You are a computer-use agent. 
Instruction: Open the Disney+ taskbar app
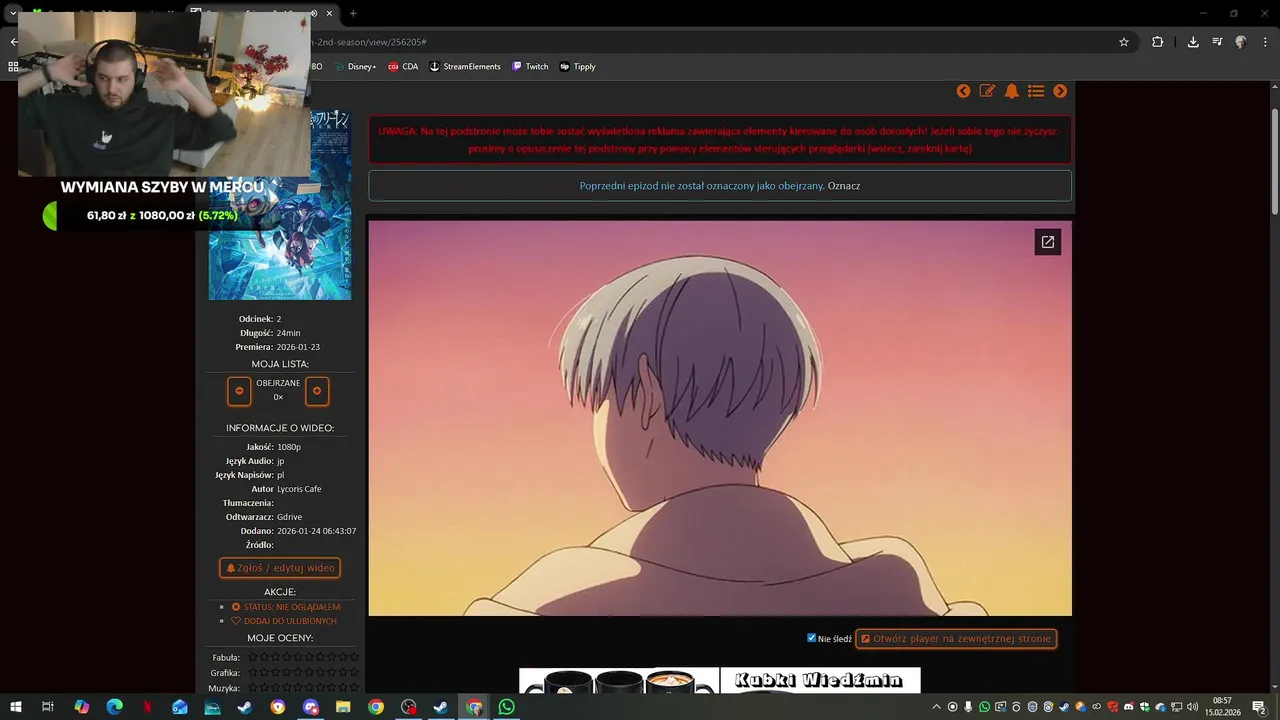[212, 707]
